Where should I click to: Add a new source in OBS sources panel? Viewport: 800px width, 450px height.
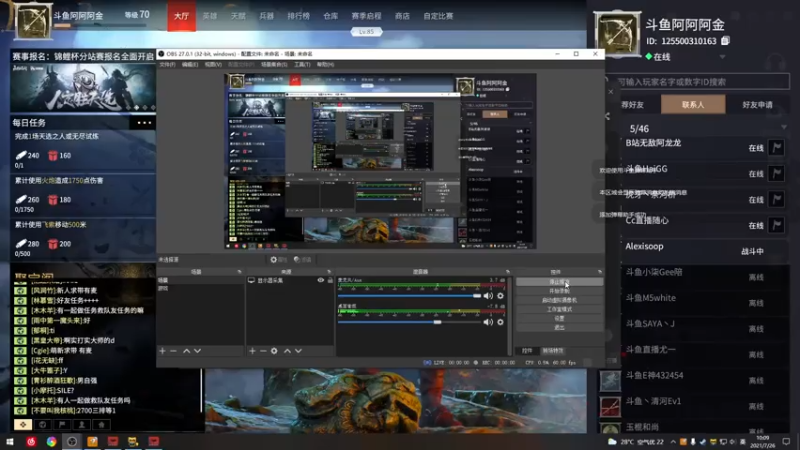click(252, 351)
